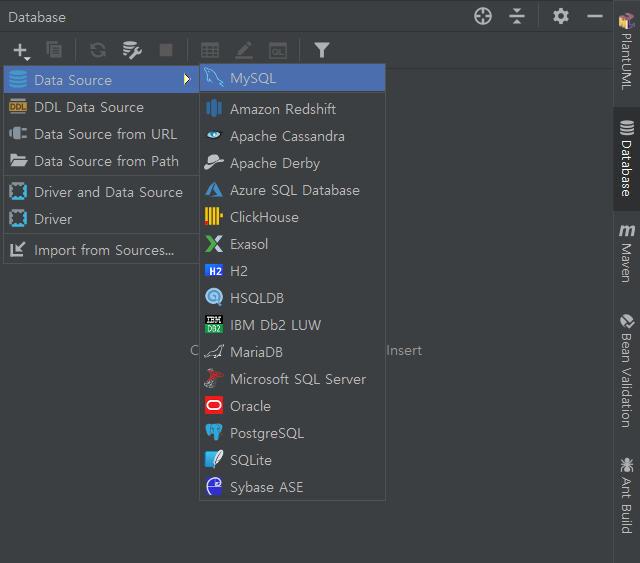The width and height of the screenshot is (640, 563).
Task: Select Azure SQL Database entry
Action: (292, 190)
